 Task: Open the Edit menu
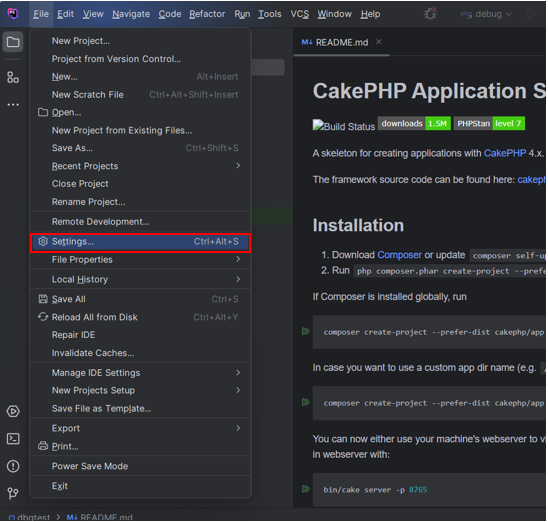coord(65,14)
